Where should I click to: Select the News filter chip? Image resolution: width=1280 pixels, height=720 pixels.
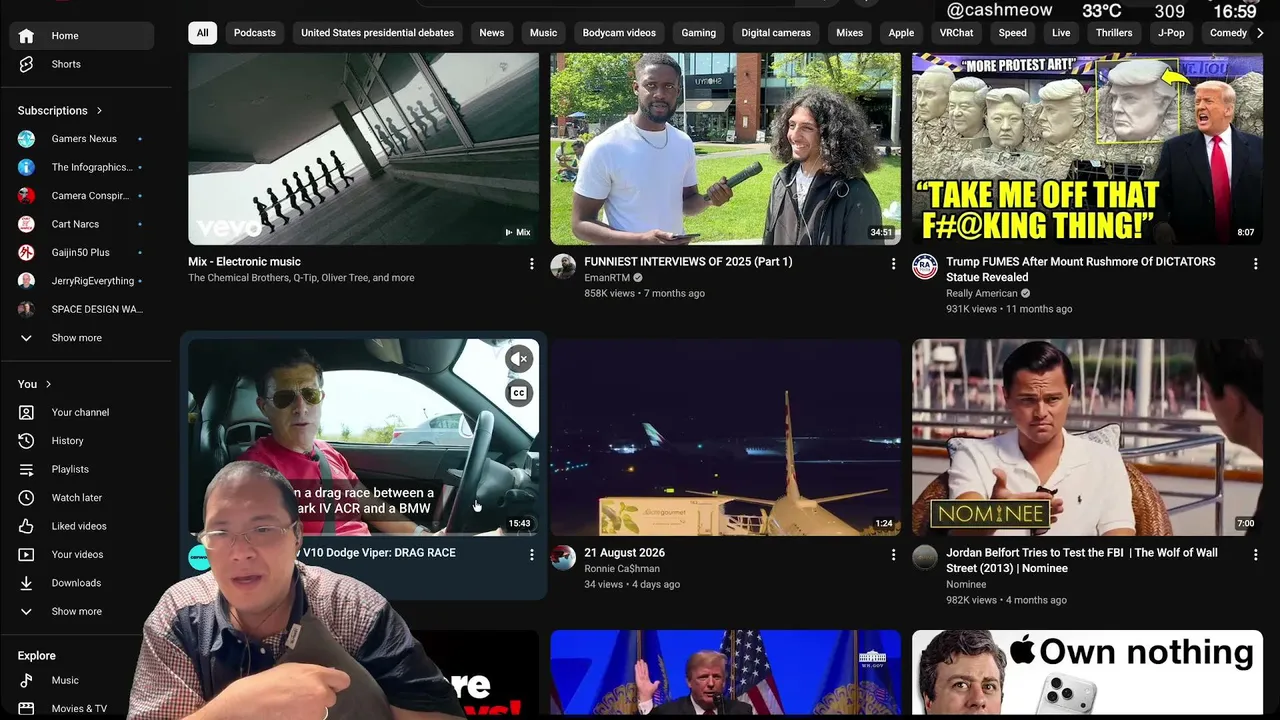click(x=492, y=33)
